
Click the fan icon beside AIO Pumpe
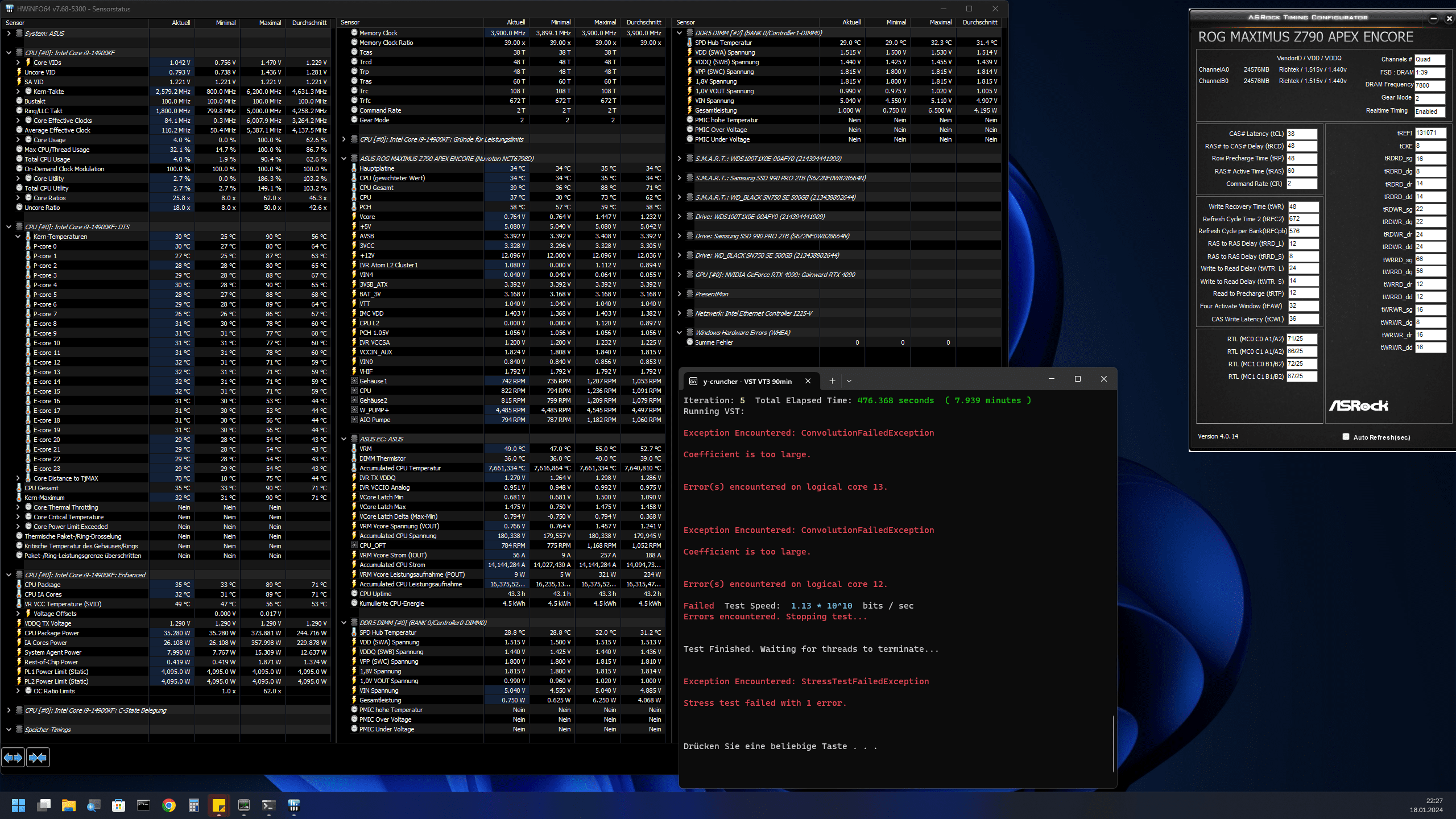click(354, 420)
